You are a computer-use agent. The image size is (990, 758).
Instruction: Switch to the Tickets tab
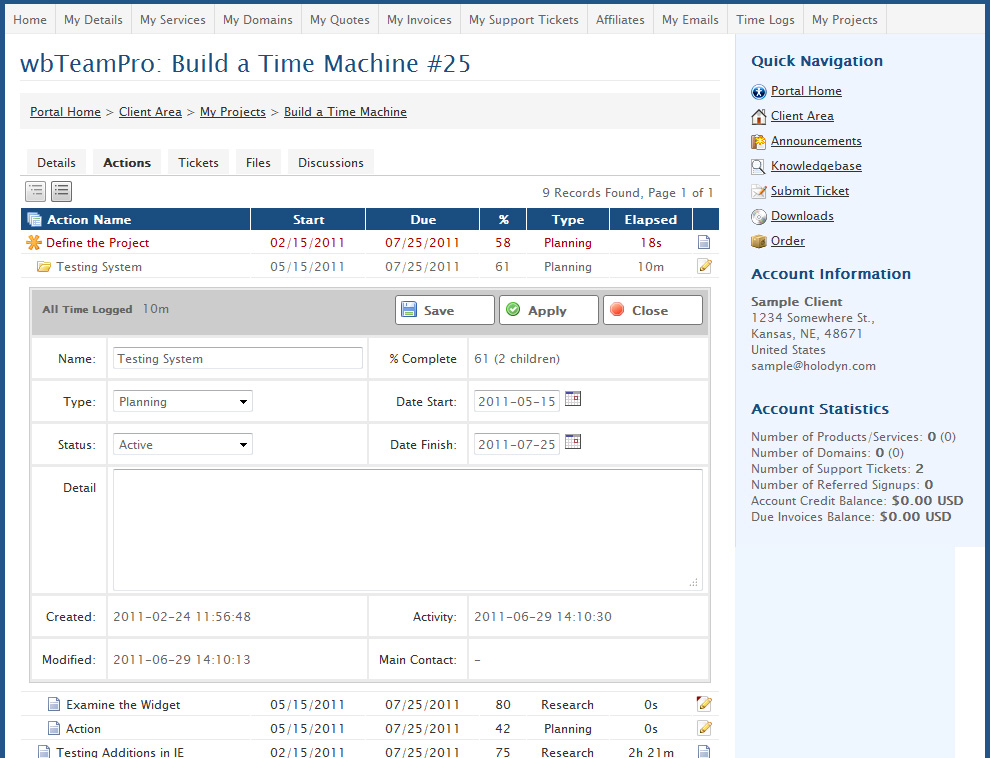click(x=198, y=163)
